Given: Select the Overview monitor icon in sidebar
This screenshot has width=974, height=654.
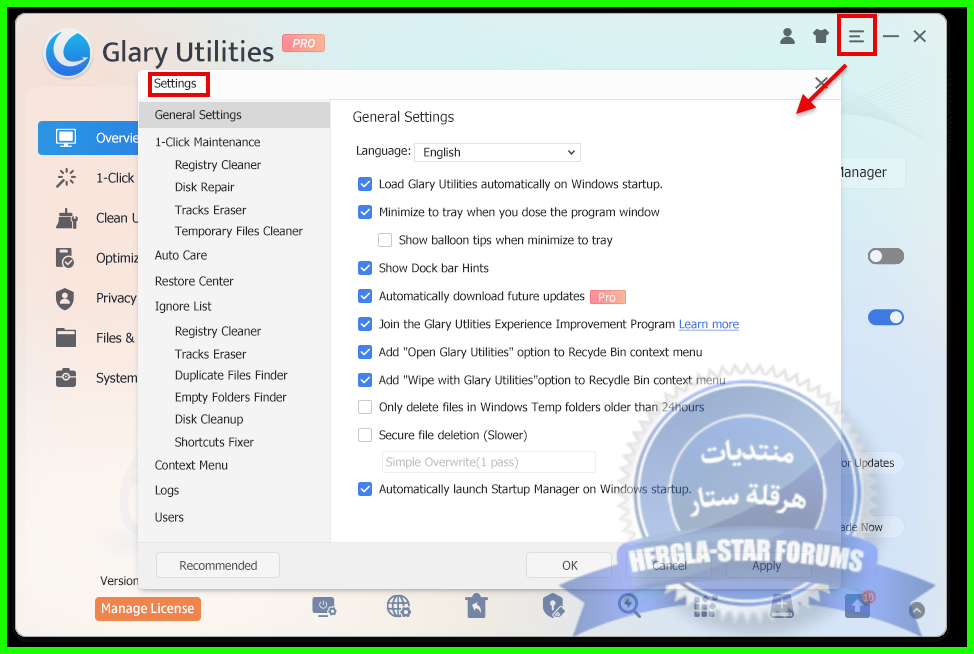Looking at the screenshot, I should pos(66,138).
